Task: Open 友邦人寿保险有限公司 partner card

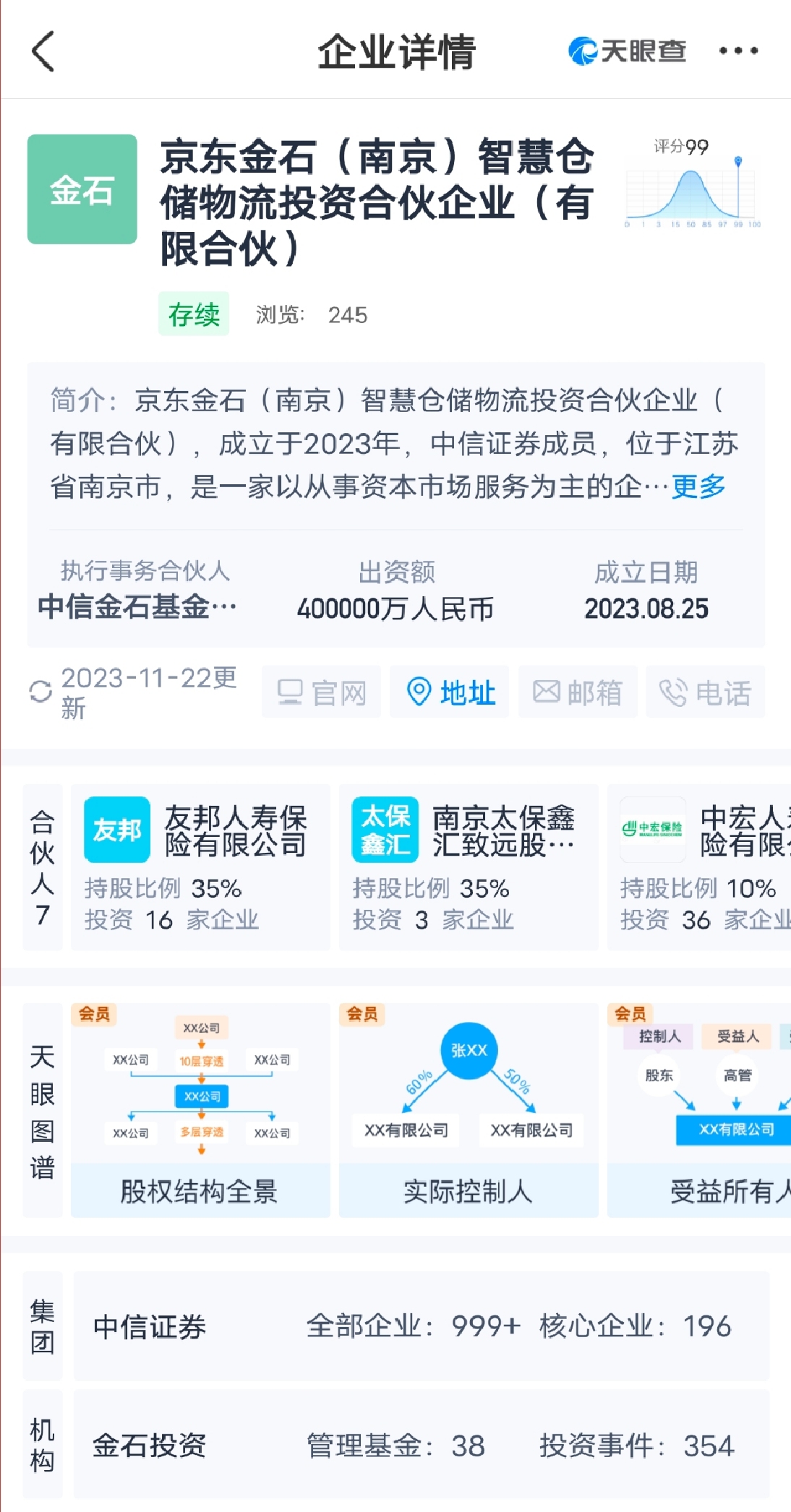Action: click(200, 867)
